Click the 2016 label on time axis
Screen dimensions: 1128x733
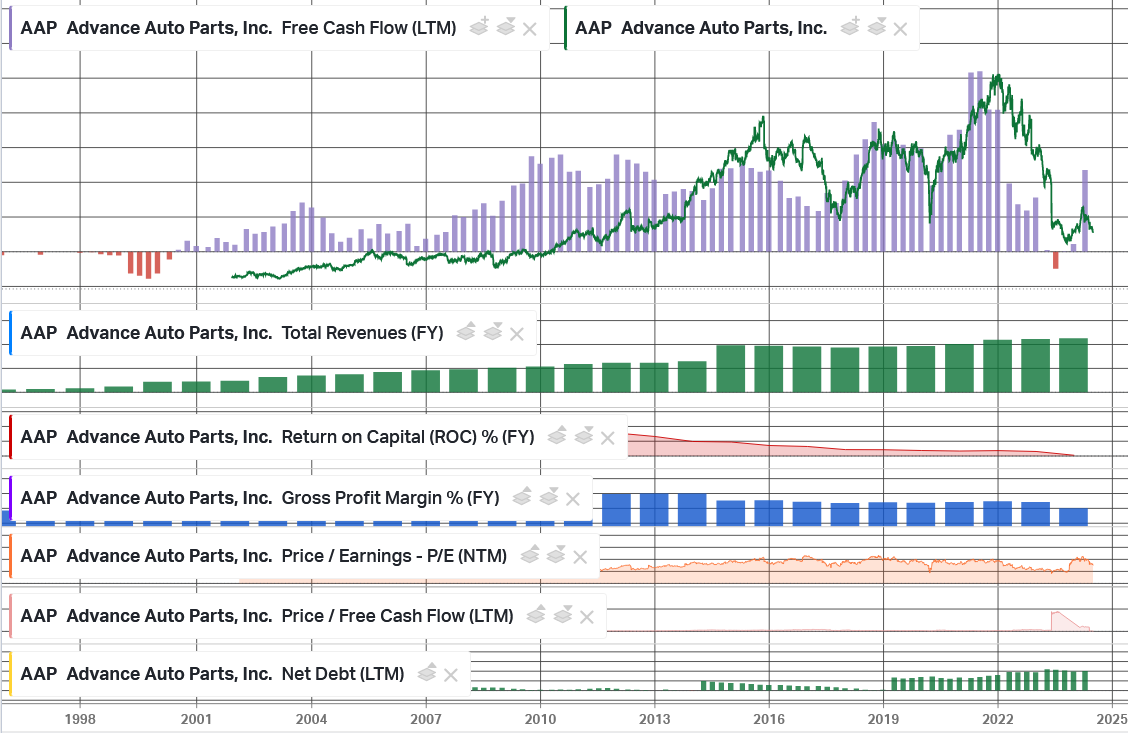(769, 719)
